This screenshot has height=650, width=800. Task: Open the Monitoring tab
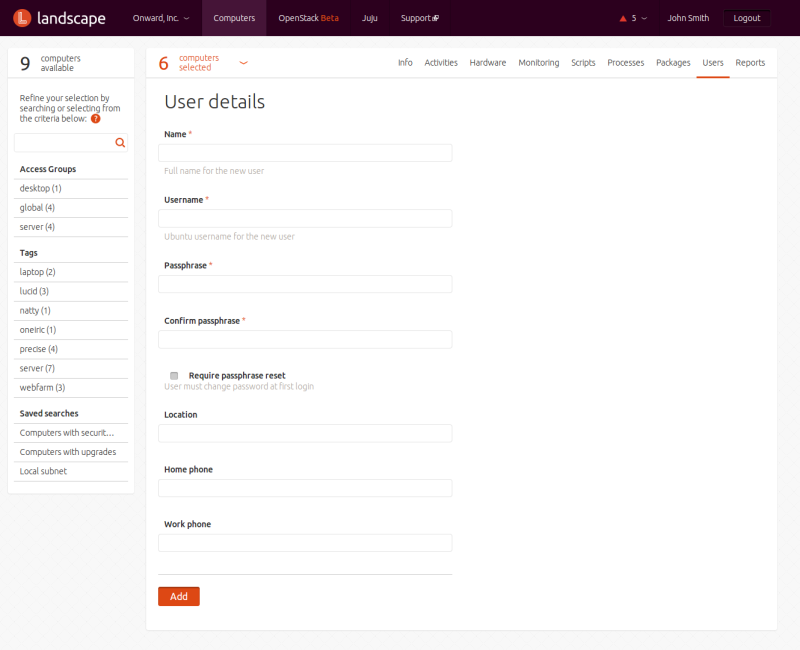coord(538,63)
